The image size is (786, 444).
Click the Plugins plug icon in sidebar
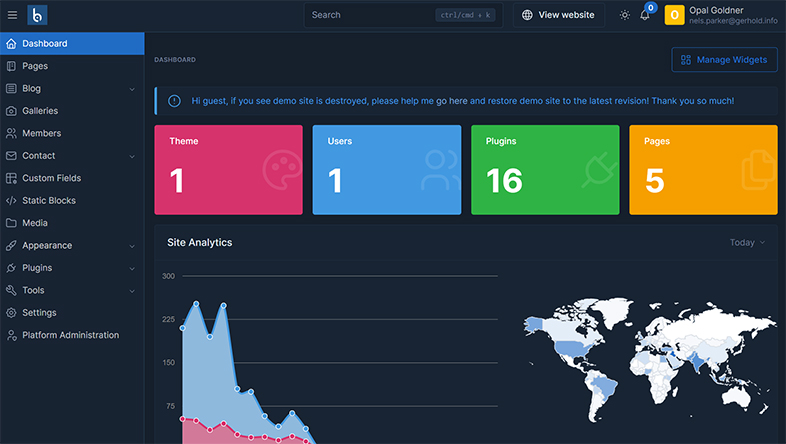tap(11, 268)
